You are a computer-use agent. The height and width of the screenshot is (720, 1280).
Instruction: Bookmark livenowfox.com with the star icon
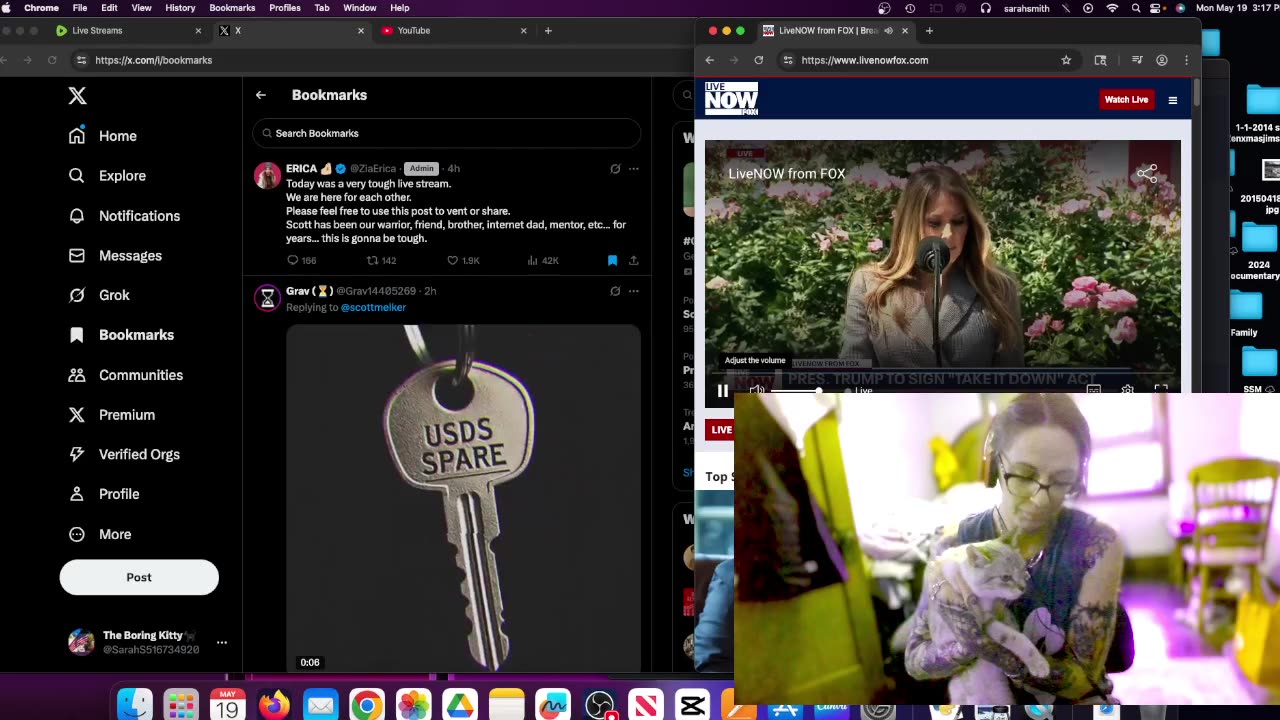pos(1066,60)
